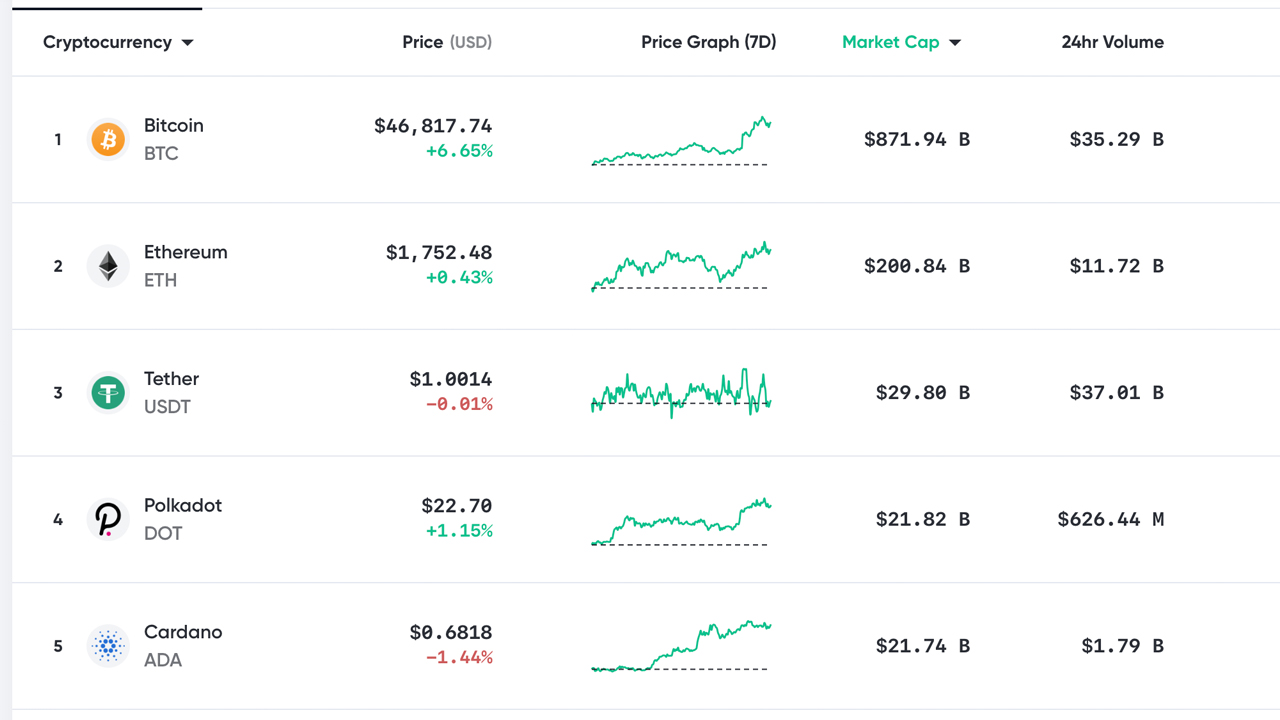Click the +0.43% Ethereum change
Viewport: 1280px width, 720px height.
tap(459, 278)
